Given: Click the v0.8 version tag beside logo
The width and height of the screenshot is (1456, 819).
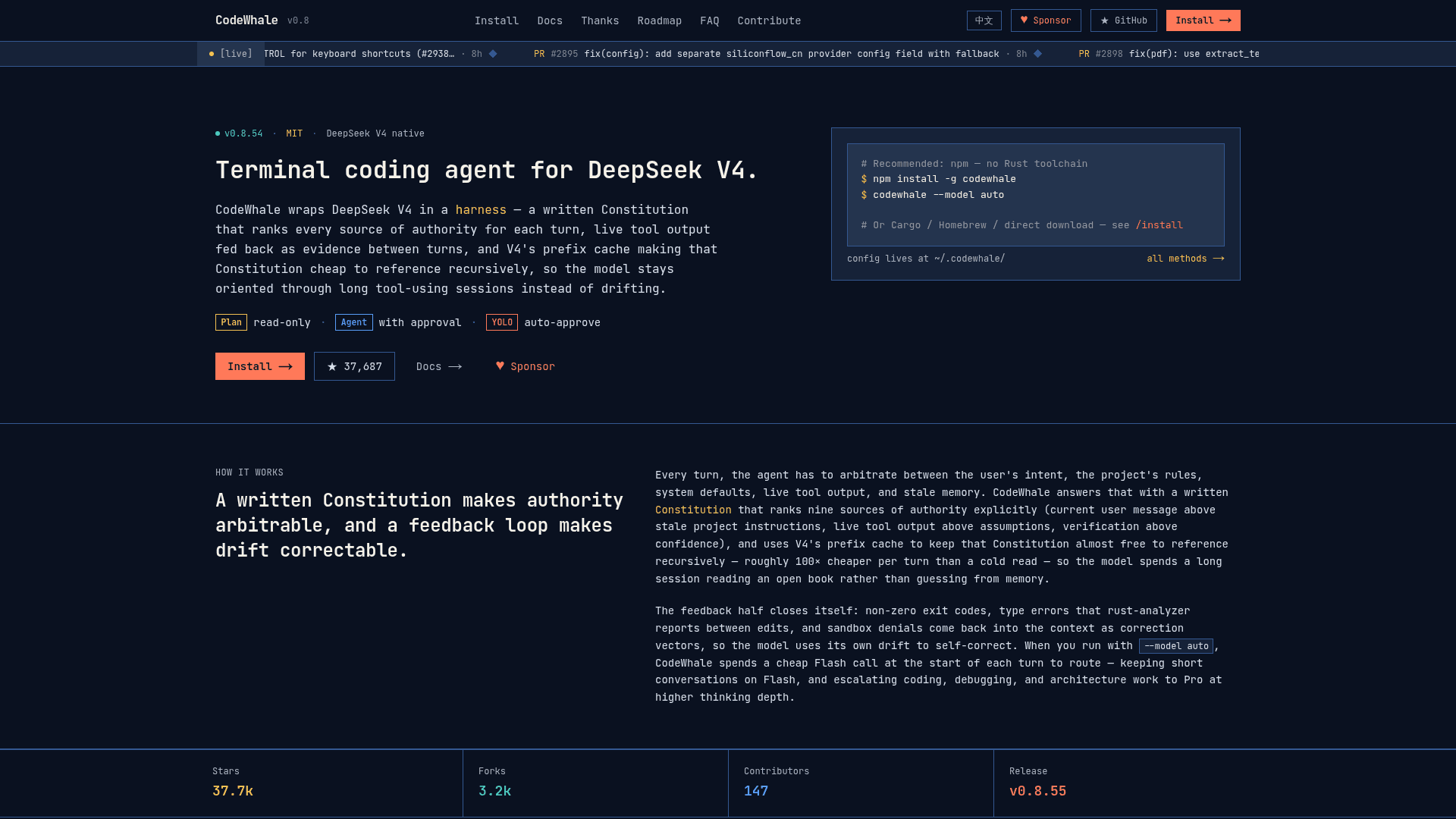Looking at the screenshot, I should pyautogui.click(x=298, y=20).
